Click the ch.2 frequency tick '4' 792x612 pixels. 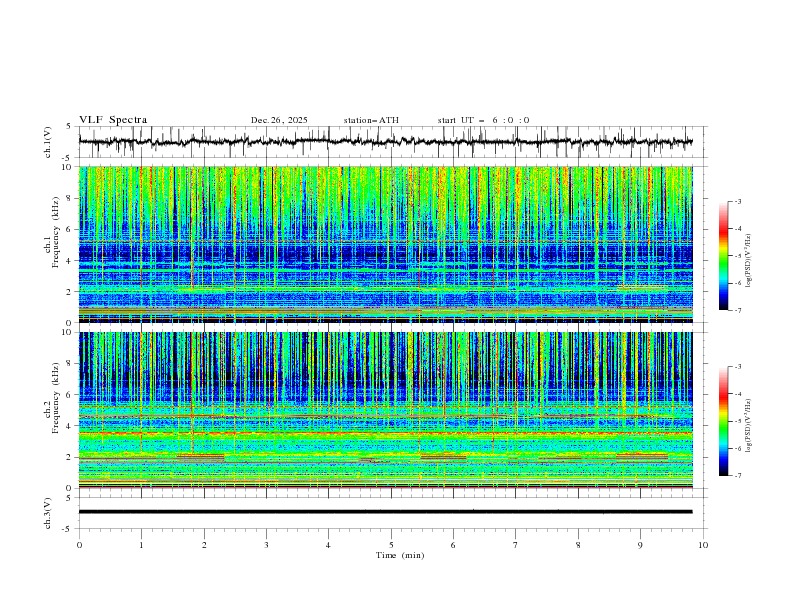tap(71, 426)
